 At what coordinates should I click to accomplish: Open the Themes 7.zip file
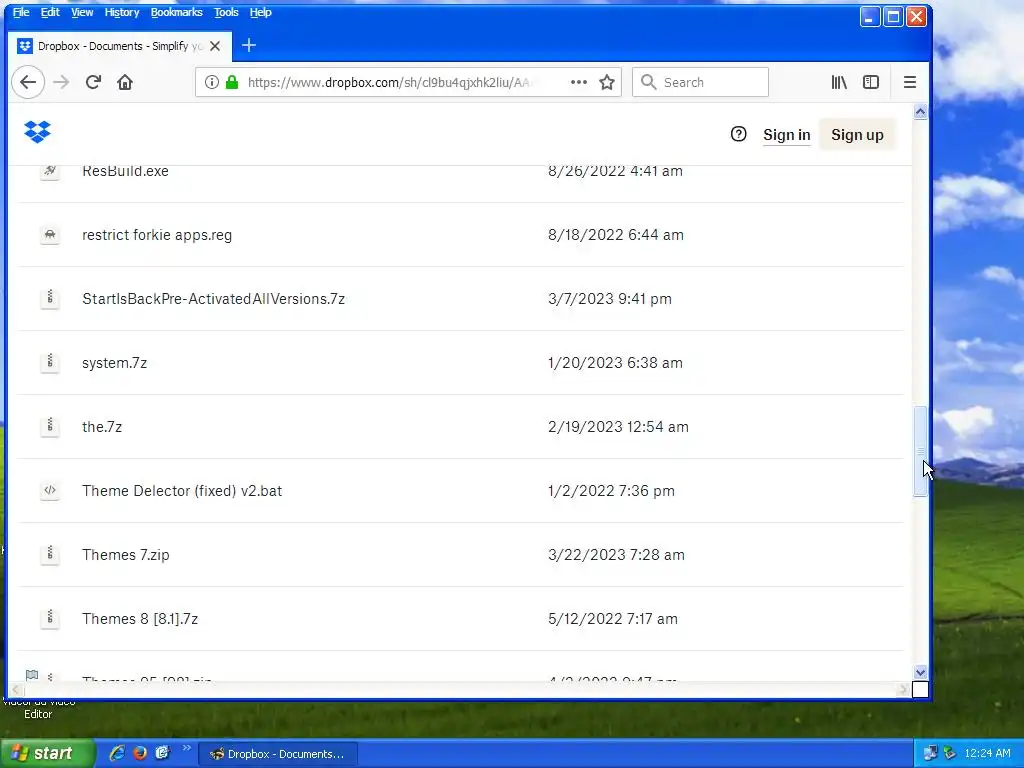point(125,555)
